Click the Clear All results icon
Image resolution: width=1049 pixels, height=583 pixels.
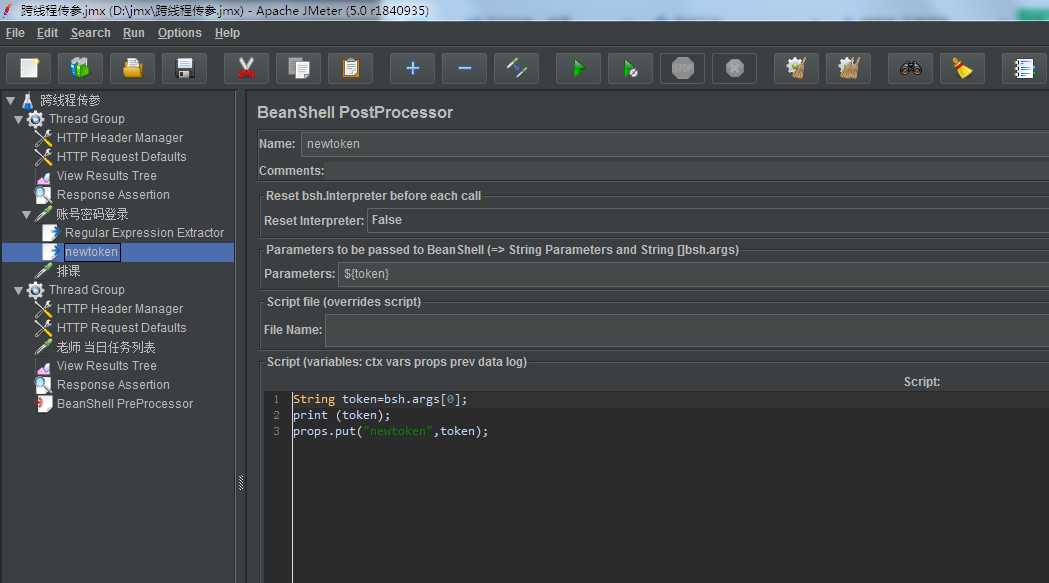tap(848, 68)
